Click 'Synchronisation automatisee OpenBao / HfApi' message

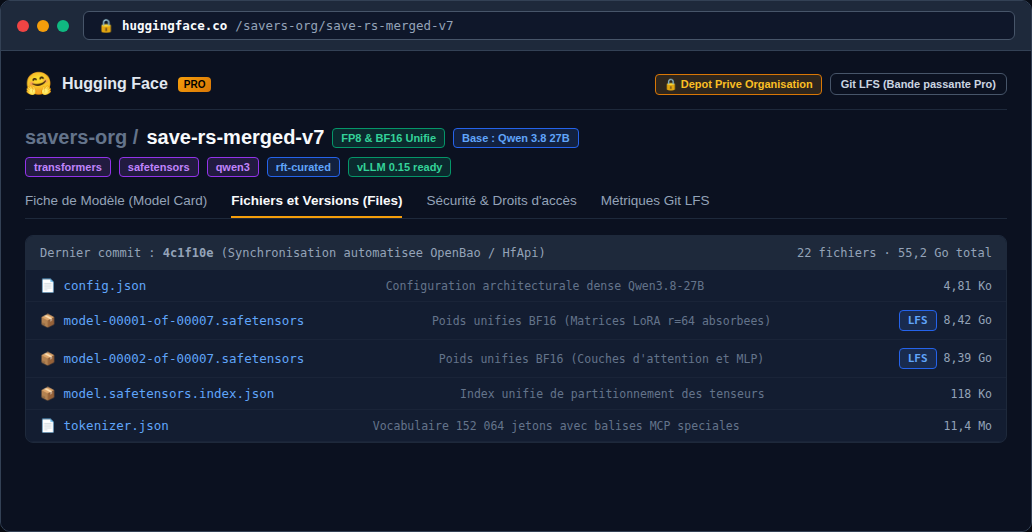[383, 253]
